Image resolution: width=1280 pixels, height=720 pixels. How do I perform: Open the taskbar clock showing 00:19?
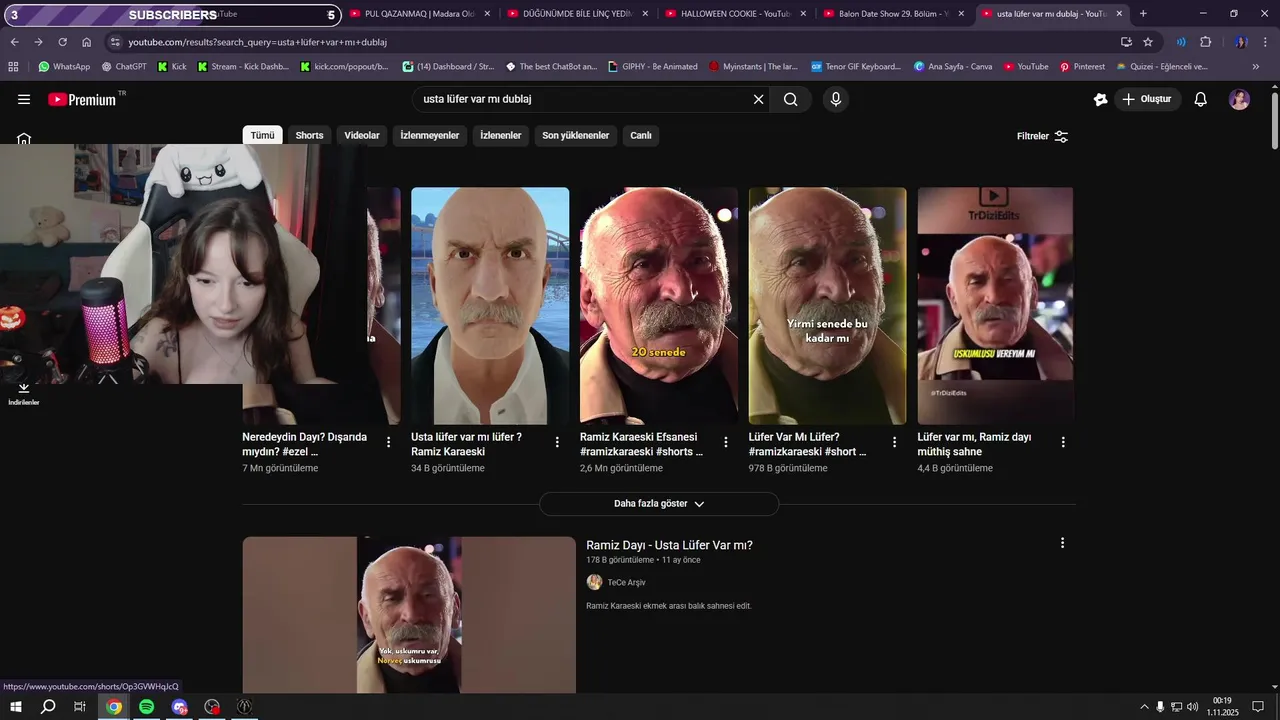[x=1222, y=706]
